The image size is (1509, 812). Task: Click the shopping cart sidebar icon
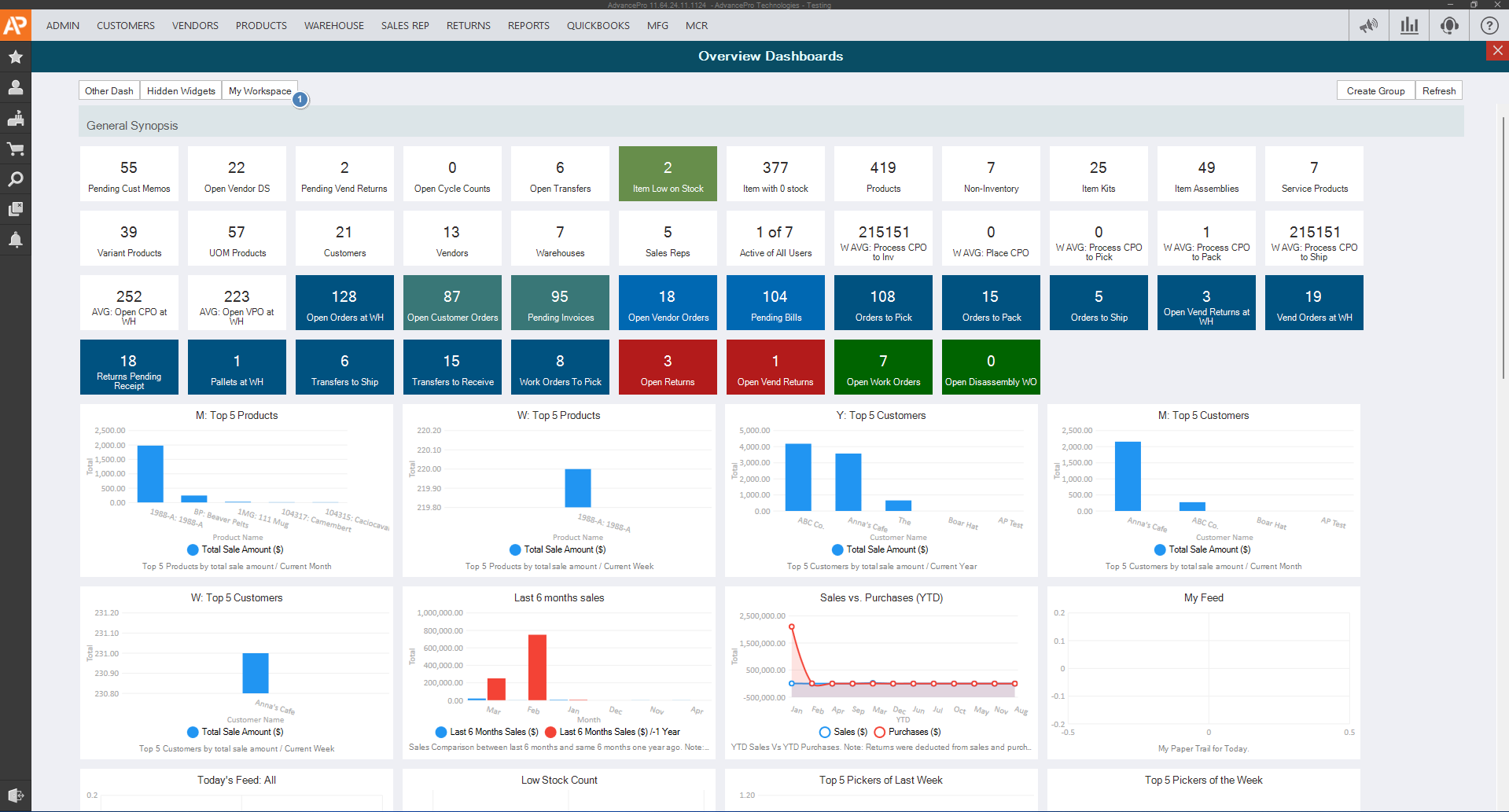point(15,149)
